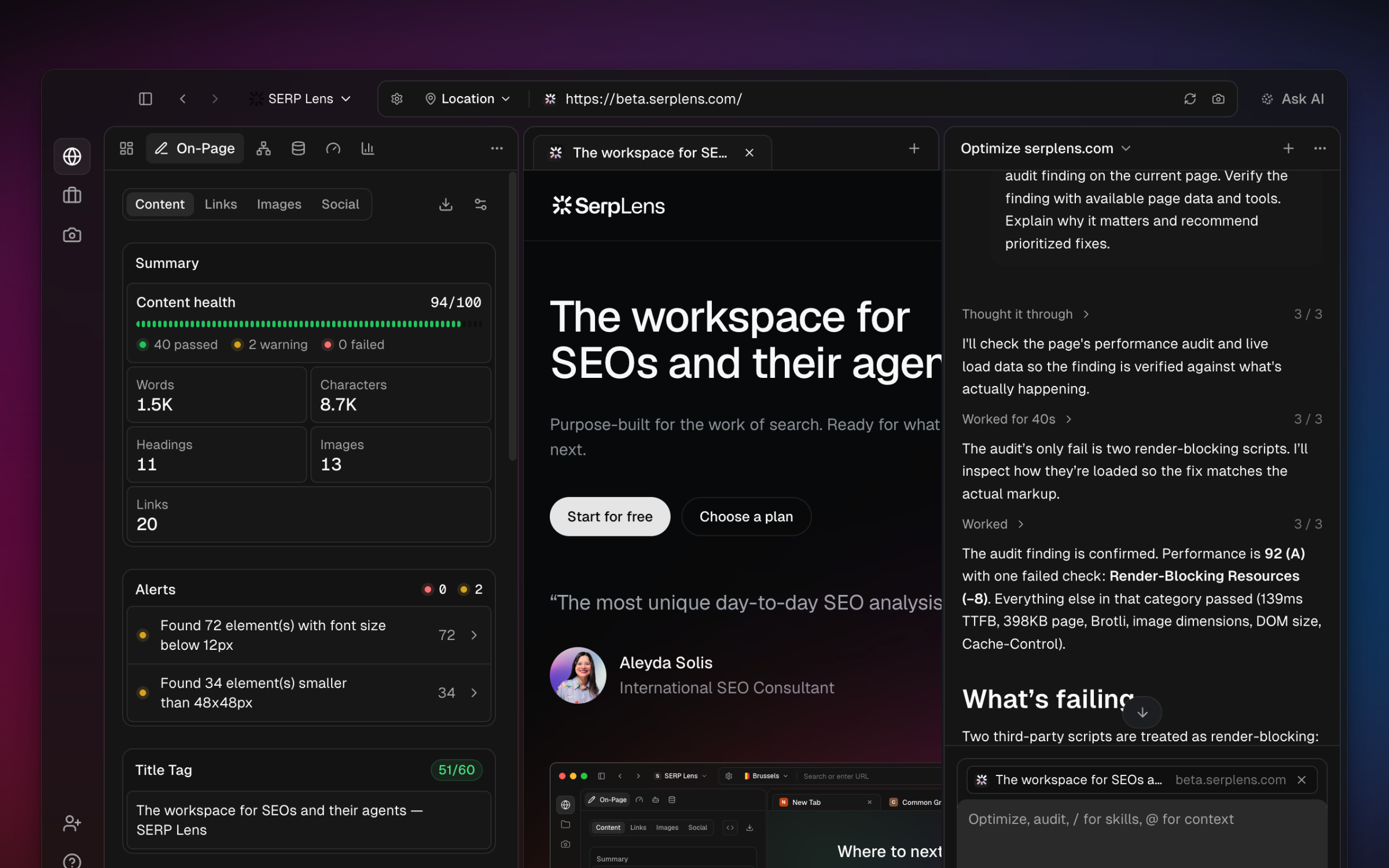Click the 0 failed indicator
The width and height of the screenshot is (1389, 868).
click(354, 345)
